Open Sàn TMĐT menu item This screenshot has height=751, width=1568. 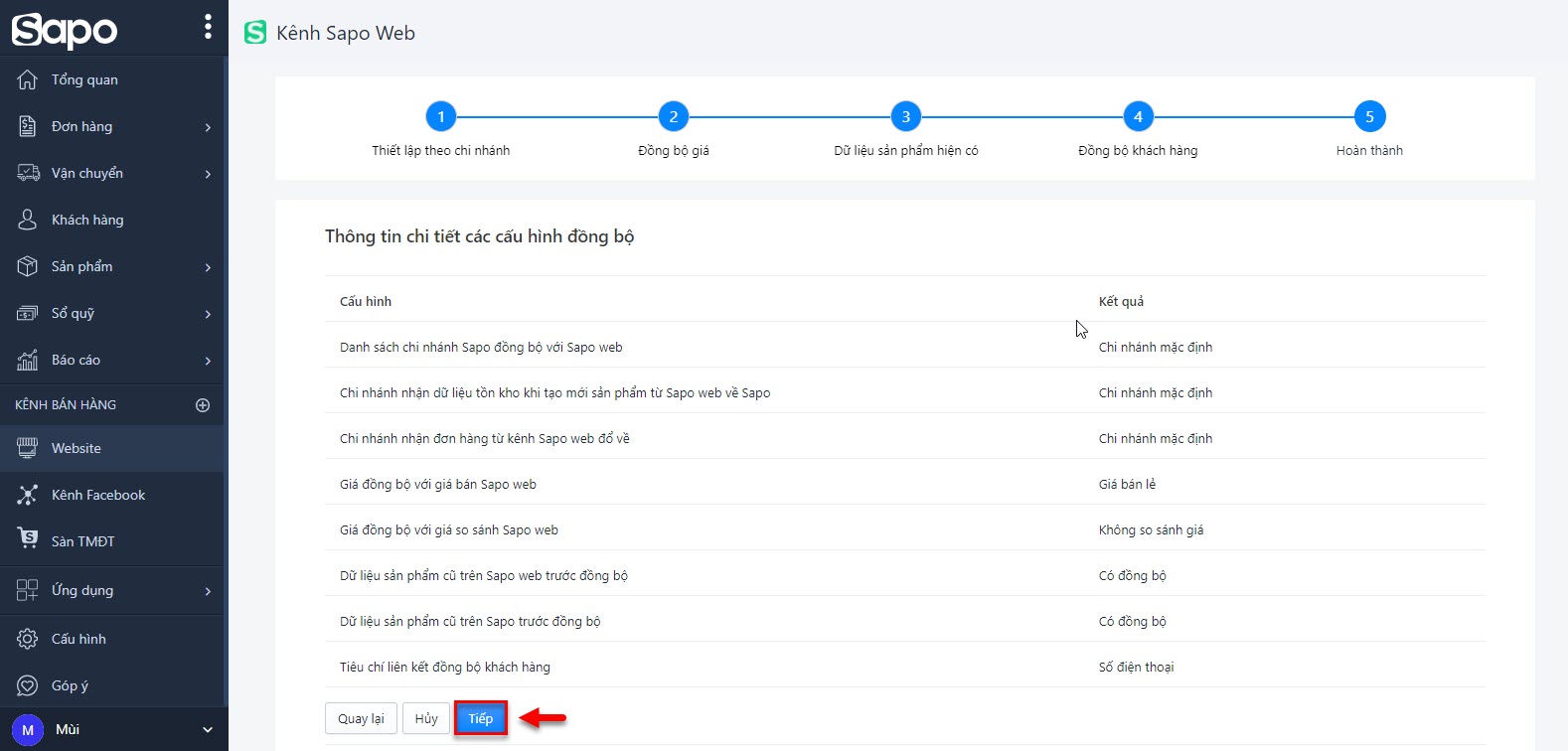(x=112, y=541)
